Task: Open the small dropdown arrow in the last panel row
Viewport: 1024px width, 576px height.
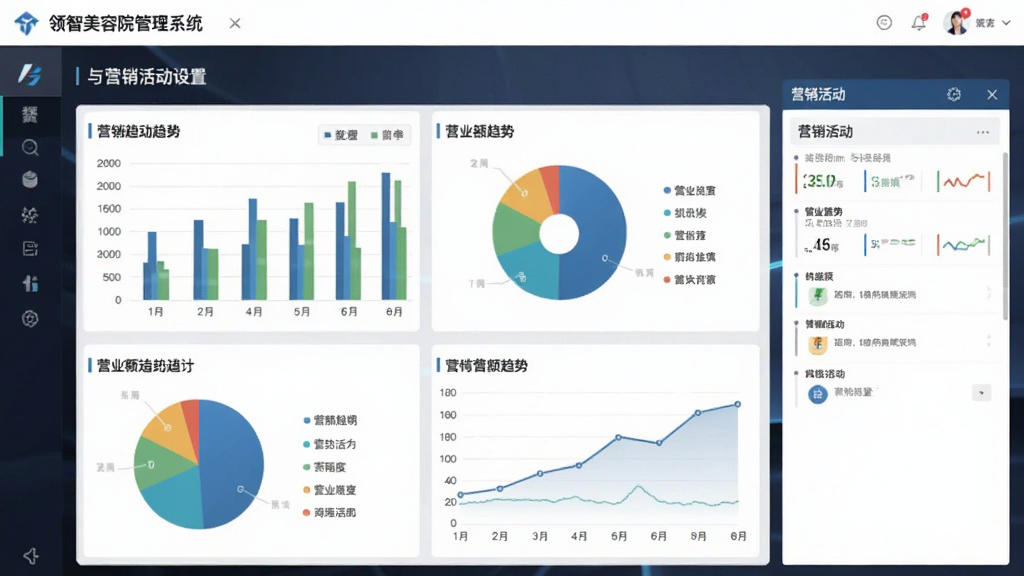Action: [981, 393]
